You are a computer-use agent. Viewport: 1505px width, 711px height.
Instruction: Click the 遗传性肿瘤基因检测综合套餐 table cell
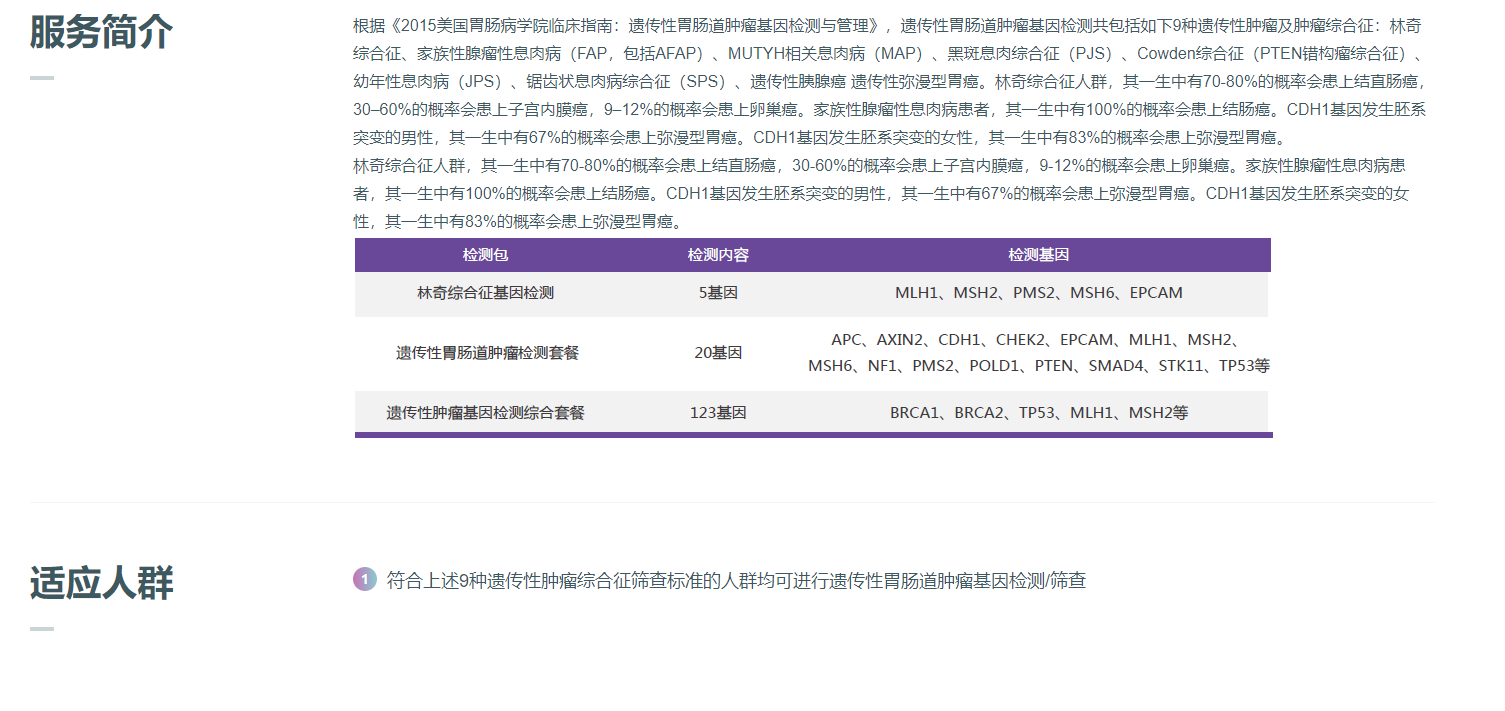pos(485,413)
